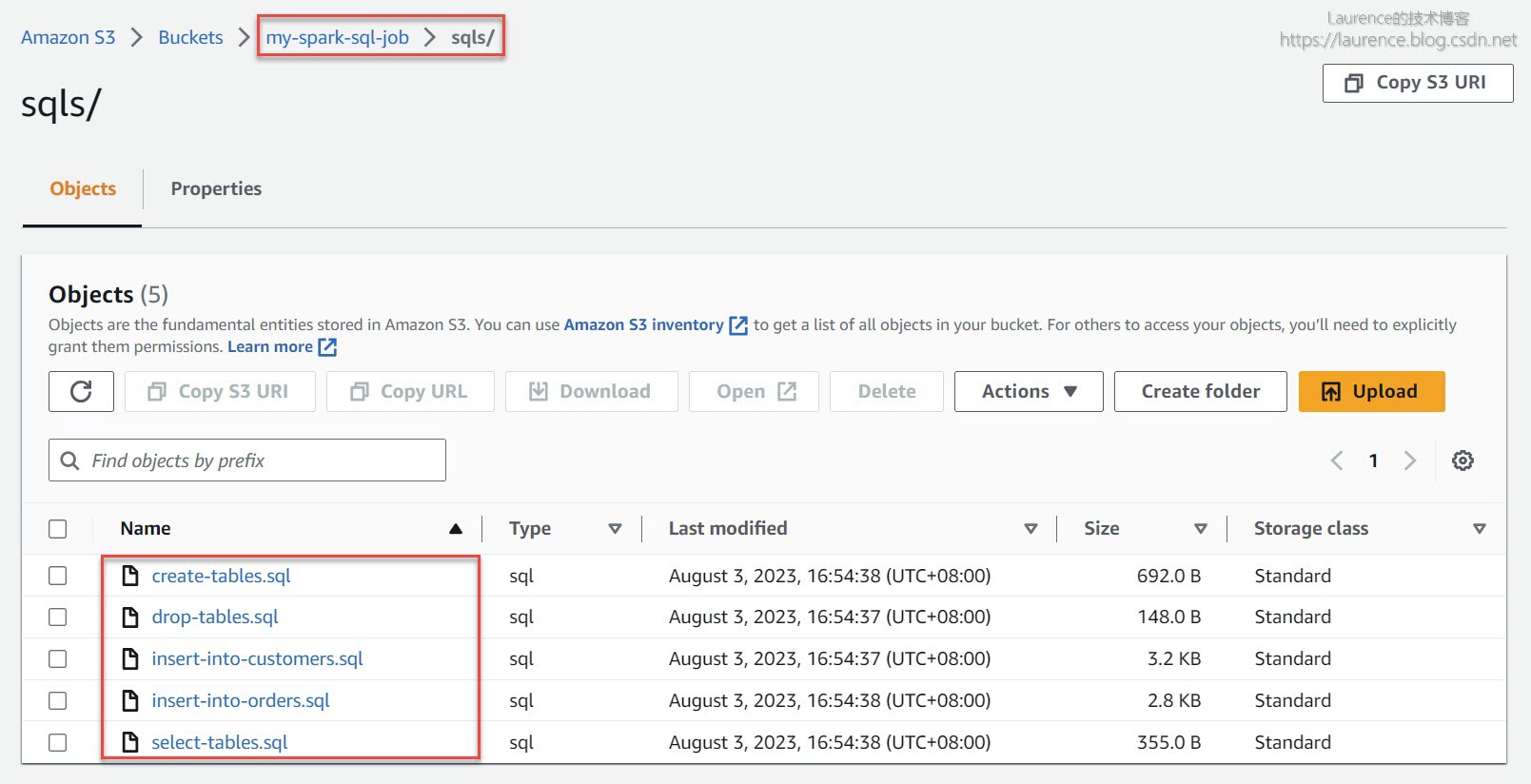Select all objects with header checkbox
This screenshot has height=784, width=1531.
point(58,529)
